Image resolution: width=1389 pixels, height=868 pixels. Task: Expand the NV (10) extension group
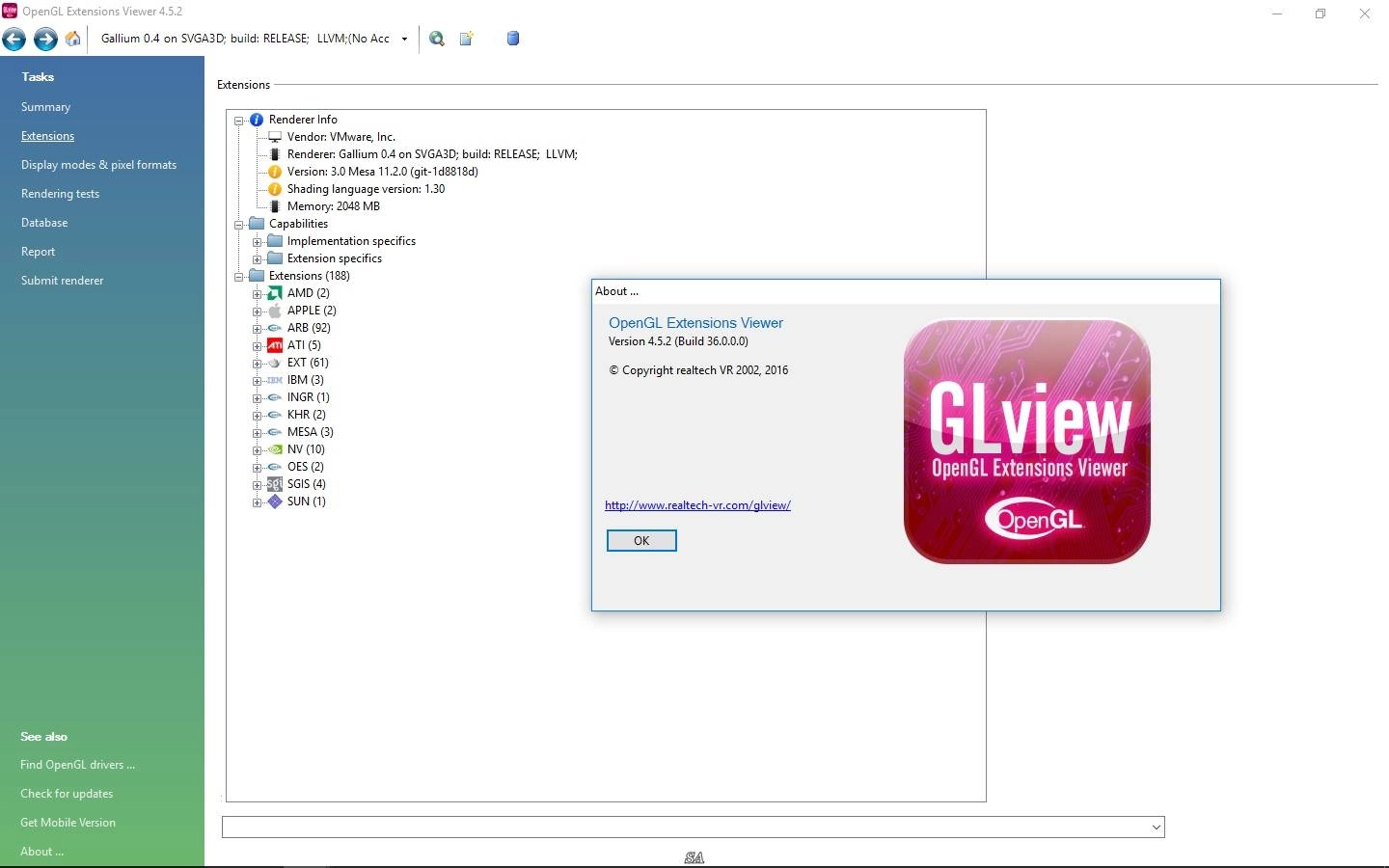click(x=258, y=450)
